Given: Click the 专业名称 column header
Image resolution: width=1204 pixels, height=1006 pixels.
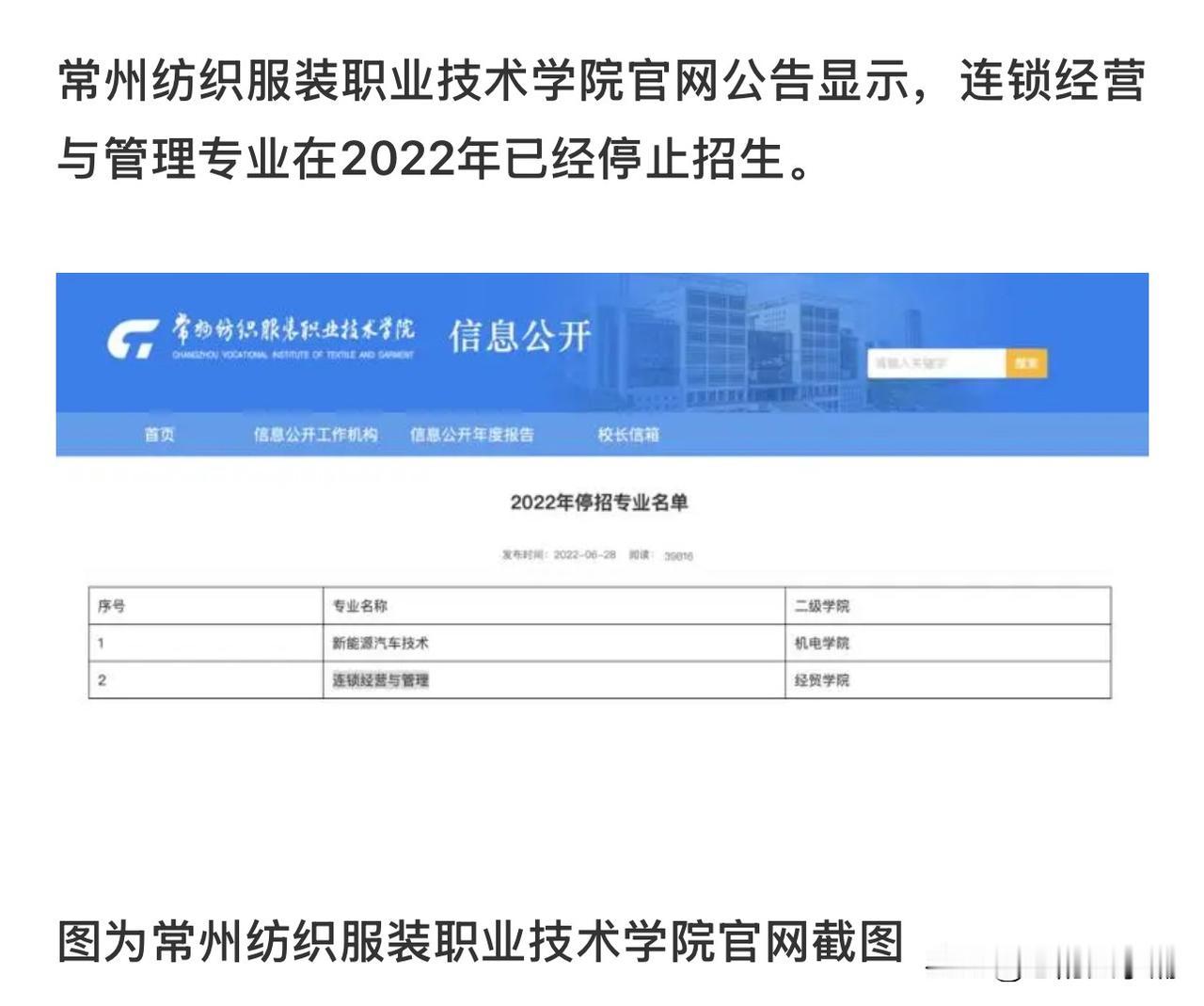Looking at the screenshot, I should pos(554,606).
